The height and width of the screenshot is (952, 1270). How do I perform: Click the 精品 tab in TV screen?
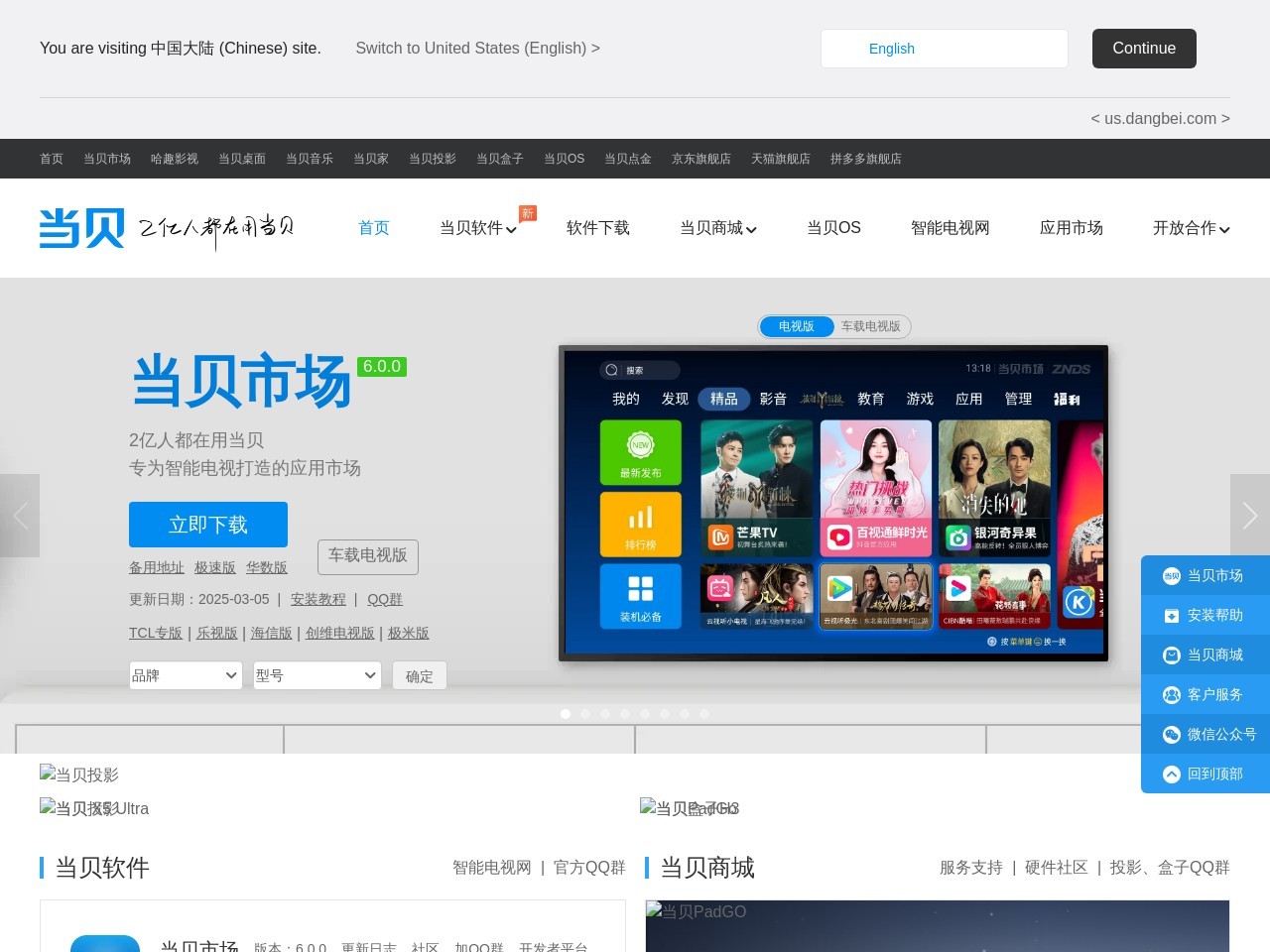point(724,399)
